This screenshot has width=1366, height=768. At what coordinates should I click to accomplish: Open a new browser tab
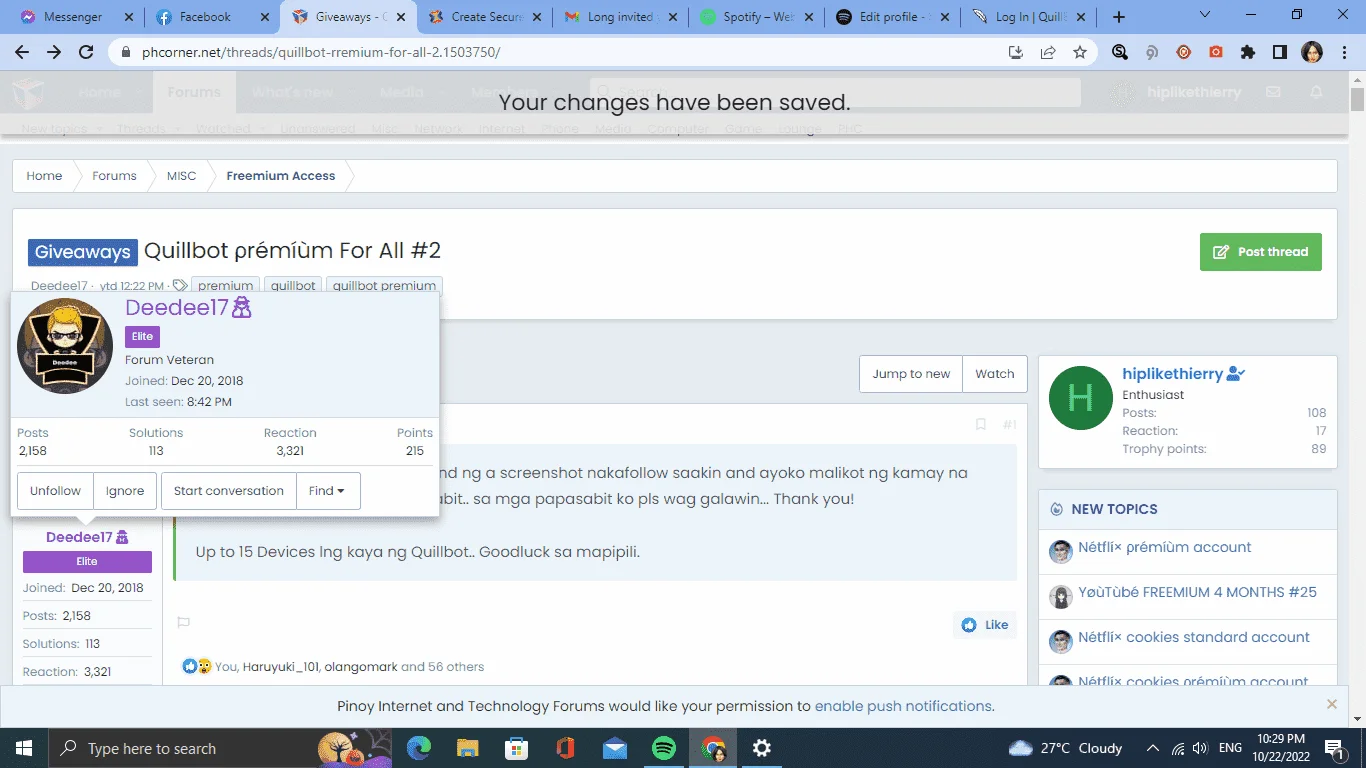coord(1119,17)
